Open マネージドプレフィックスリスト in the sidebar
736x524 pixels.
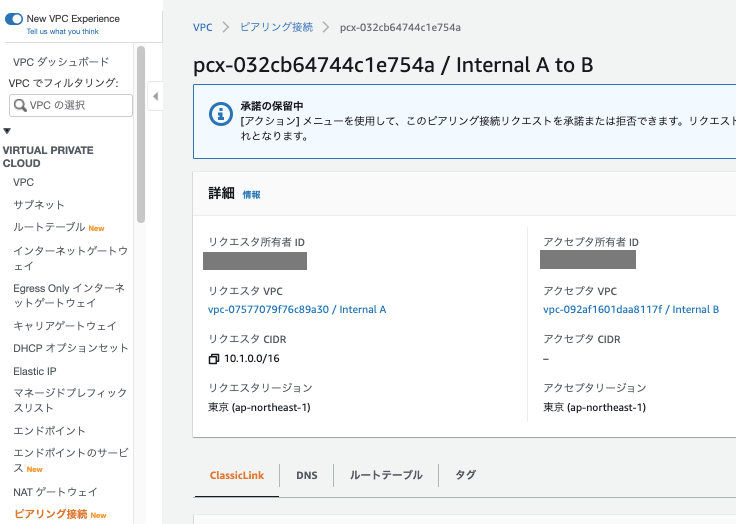[x=70, y=400]
